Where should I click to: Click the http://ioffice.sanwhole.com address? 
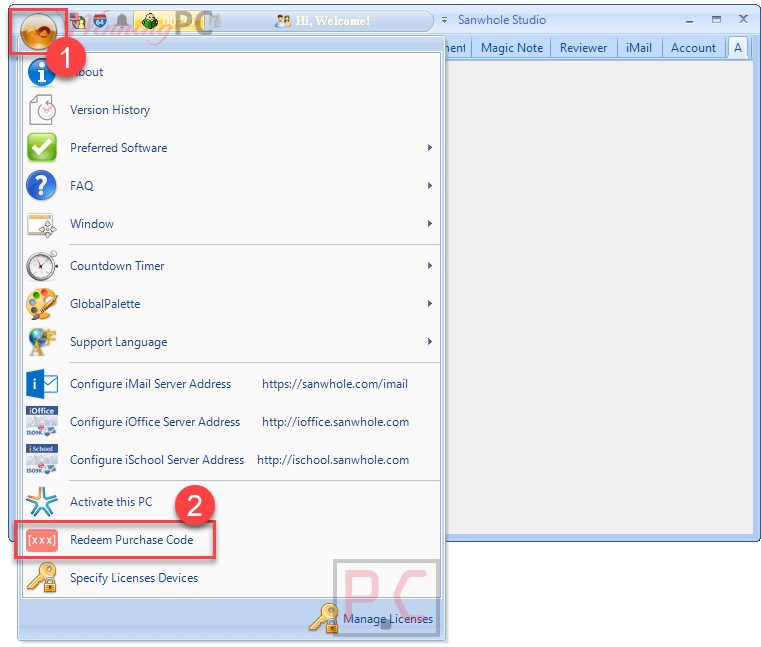pyautogui.click(x=335, y=422)
